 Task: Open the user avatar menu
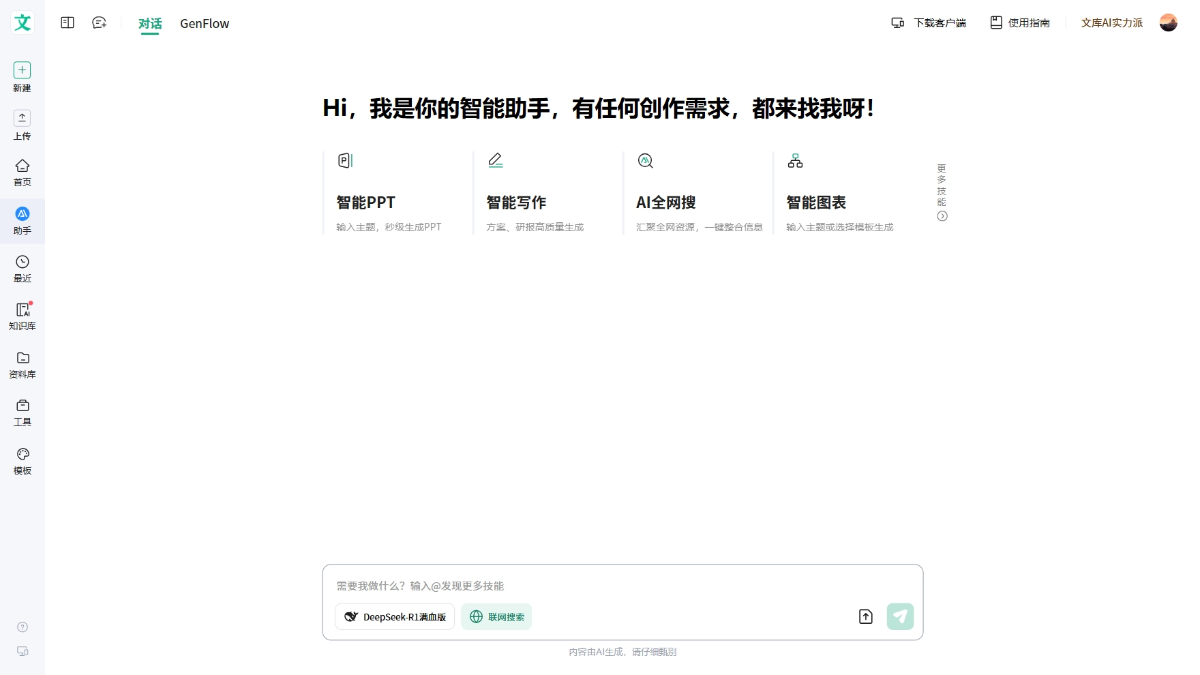pos(1168,22)
